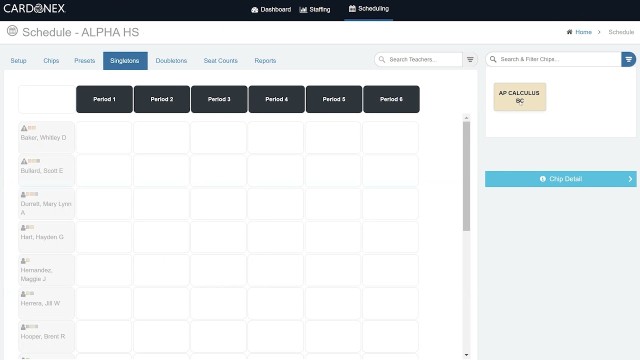Image resolution: width=640 pixels, height=360 pixels.
Task: Click the person icon on Durnitt's row
Action: pyautogui.click(x=23, y=195)
